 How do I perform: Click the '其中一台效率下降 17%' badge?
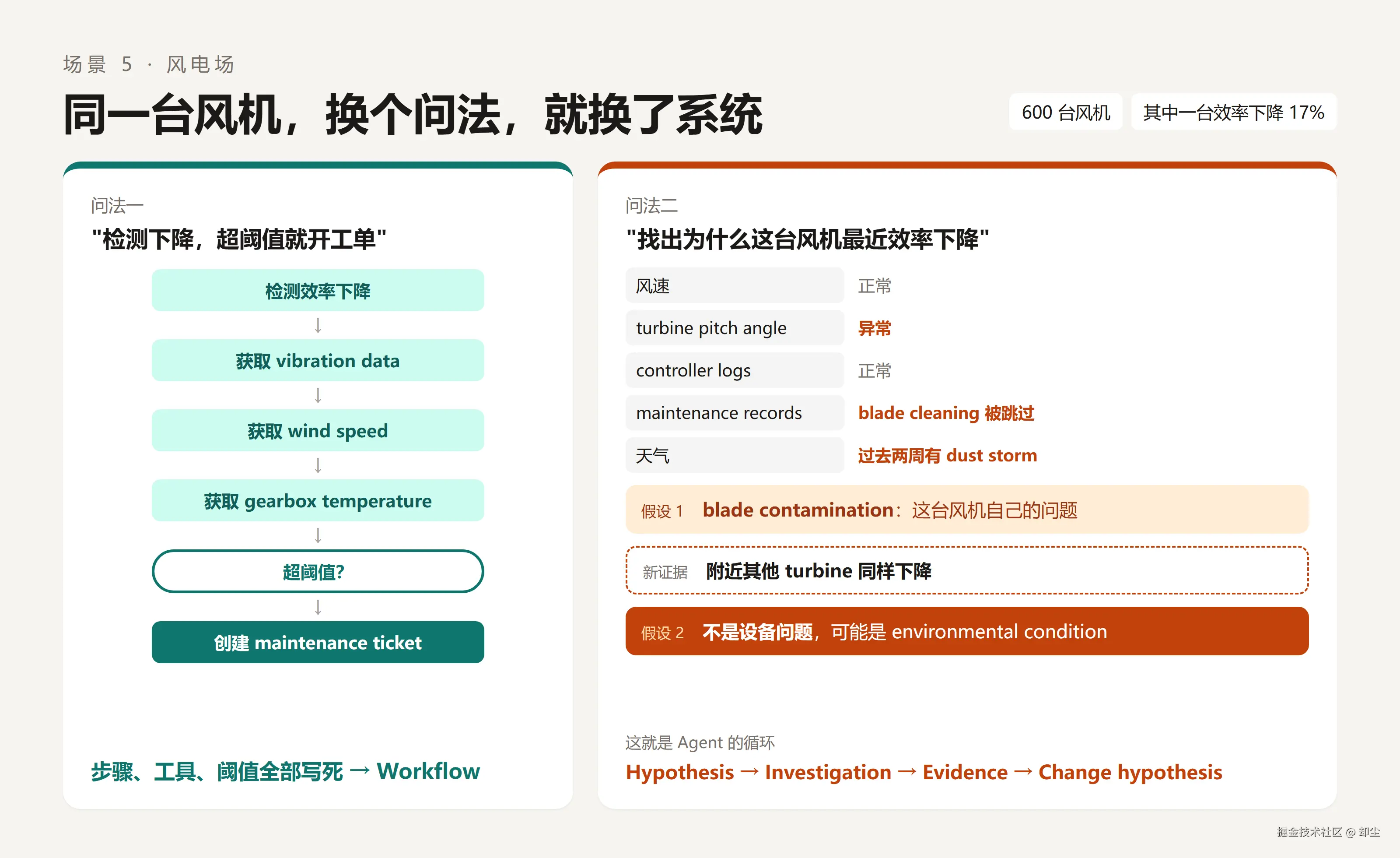pyautogui.click(x=1233, y=112)
